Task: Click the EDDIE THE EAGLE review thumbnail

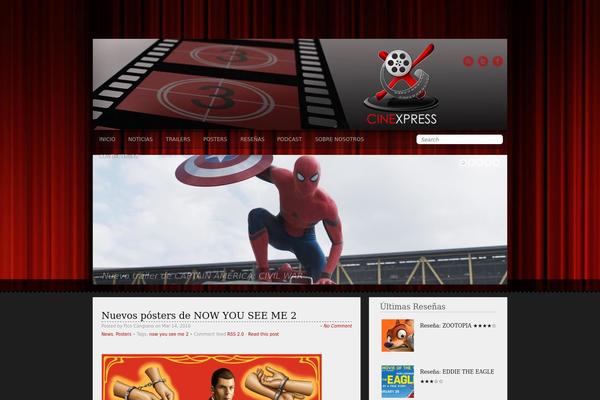Action: point(398,382)
